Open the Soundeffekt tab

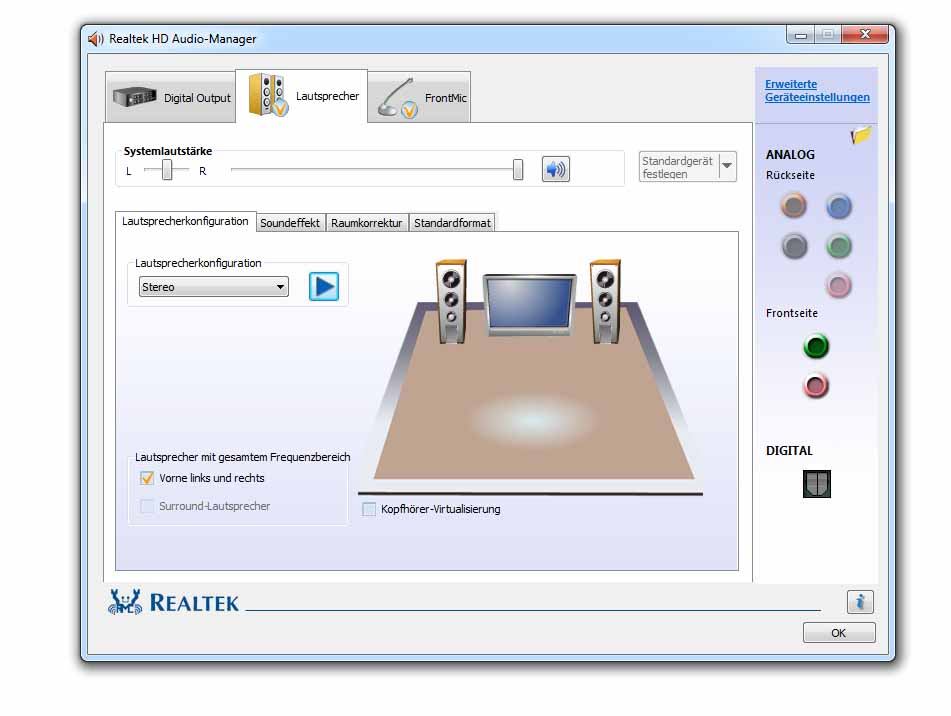pyautogui.click(x=290, y=223)
